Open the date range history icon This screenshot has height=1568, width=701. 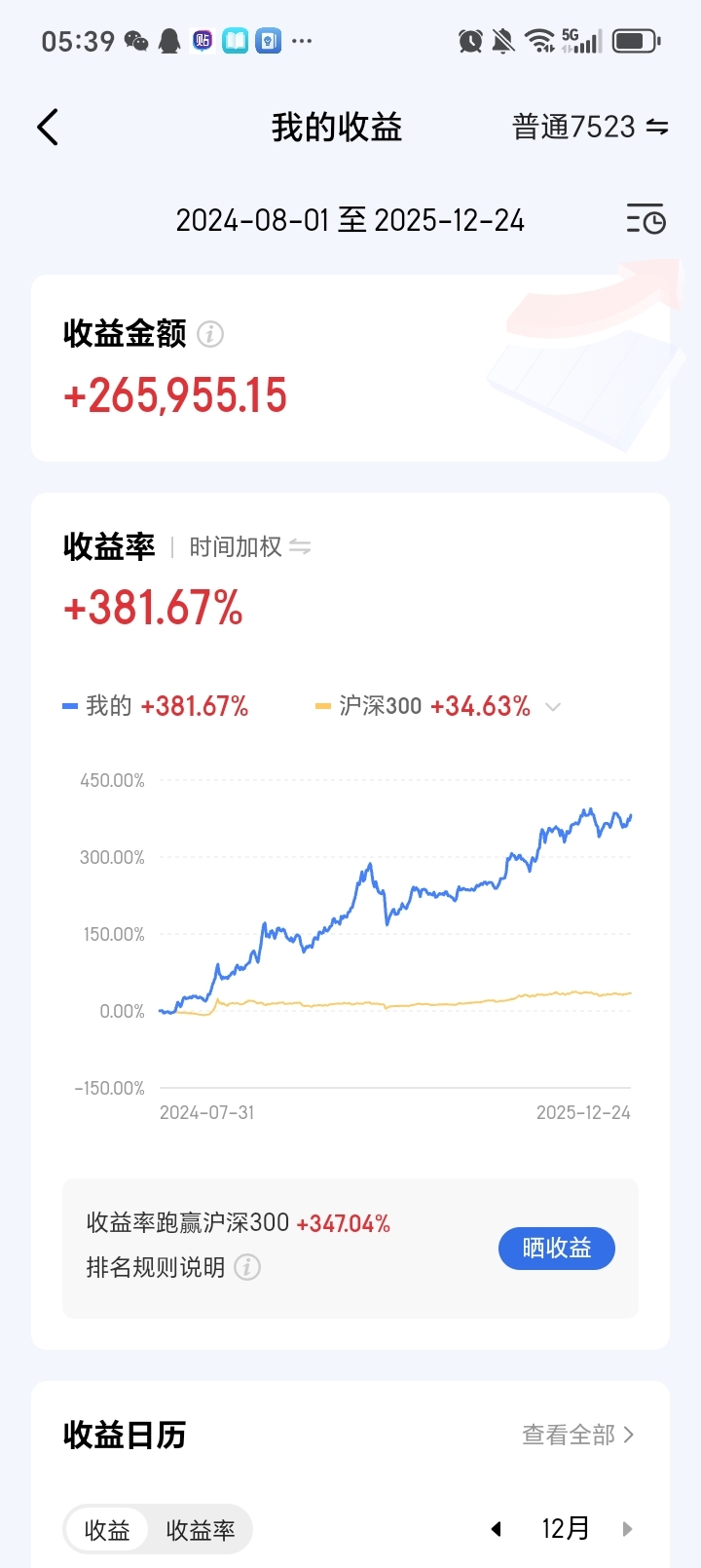click(x=646, y=220)
